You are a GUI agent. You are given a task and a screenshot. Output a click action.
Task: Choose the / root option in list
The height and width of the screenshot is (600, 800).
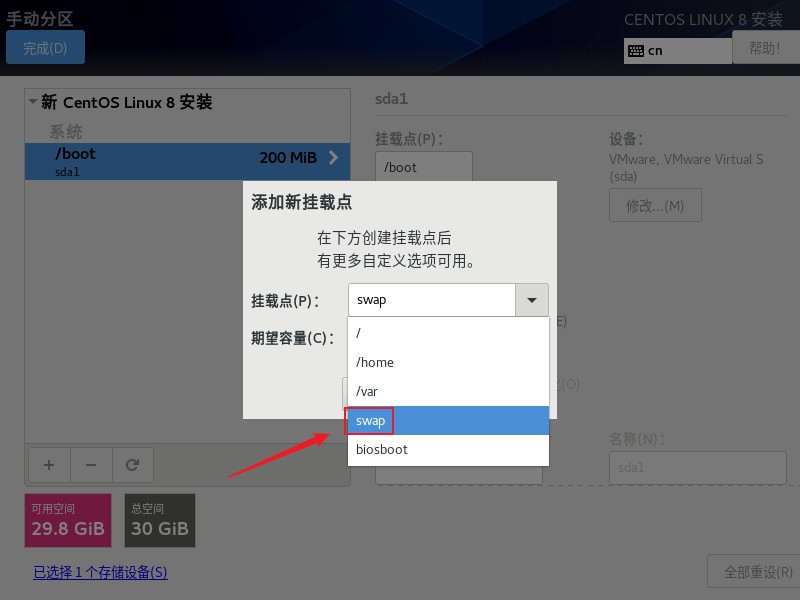[448, 333]
